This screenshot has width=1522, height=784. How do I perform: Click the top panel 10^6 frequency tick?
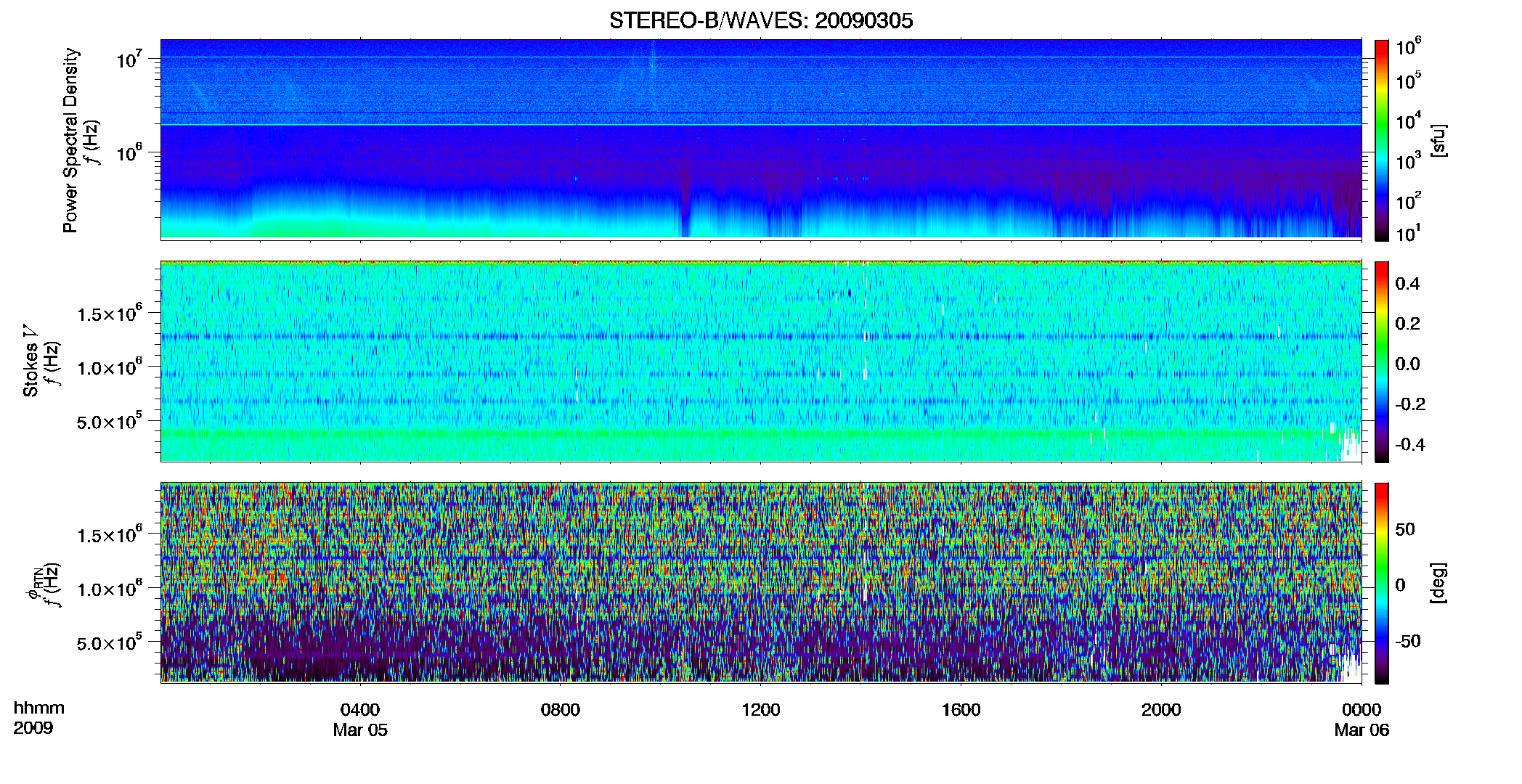[x=129, y=152]
